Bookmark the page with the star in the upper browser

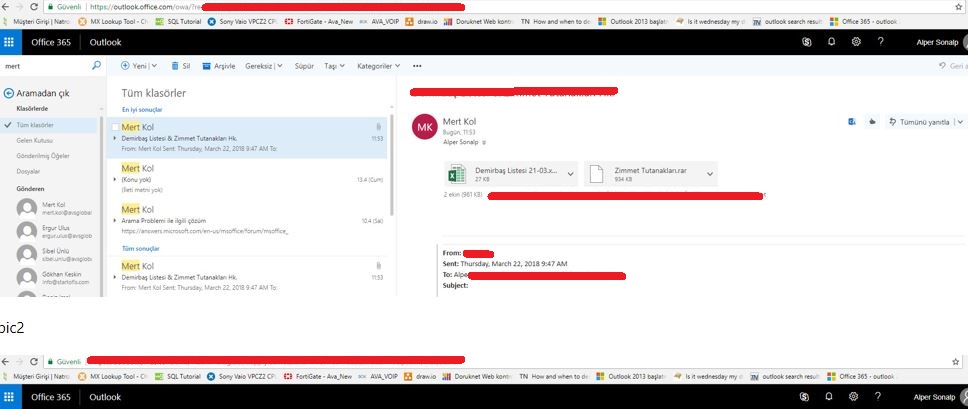click(x=959, y=7)
